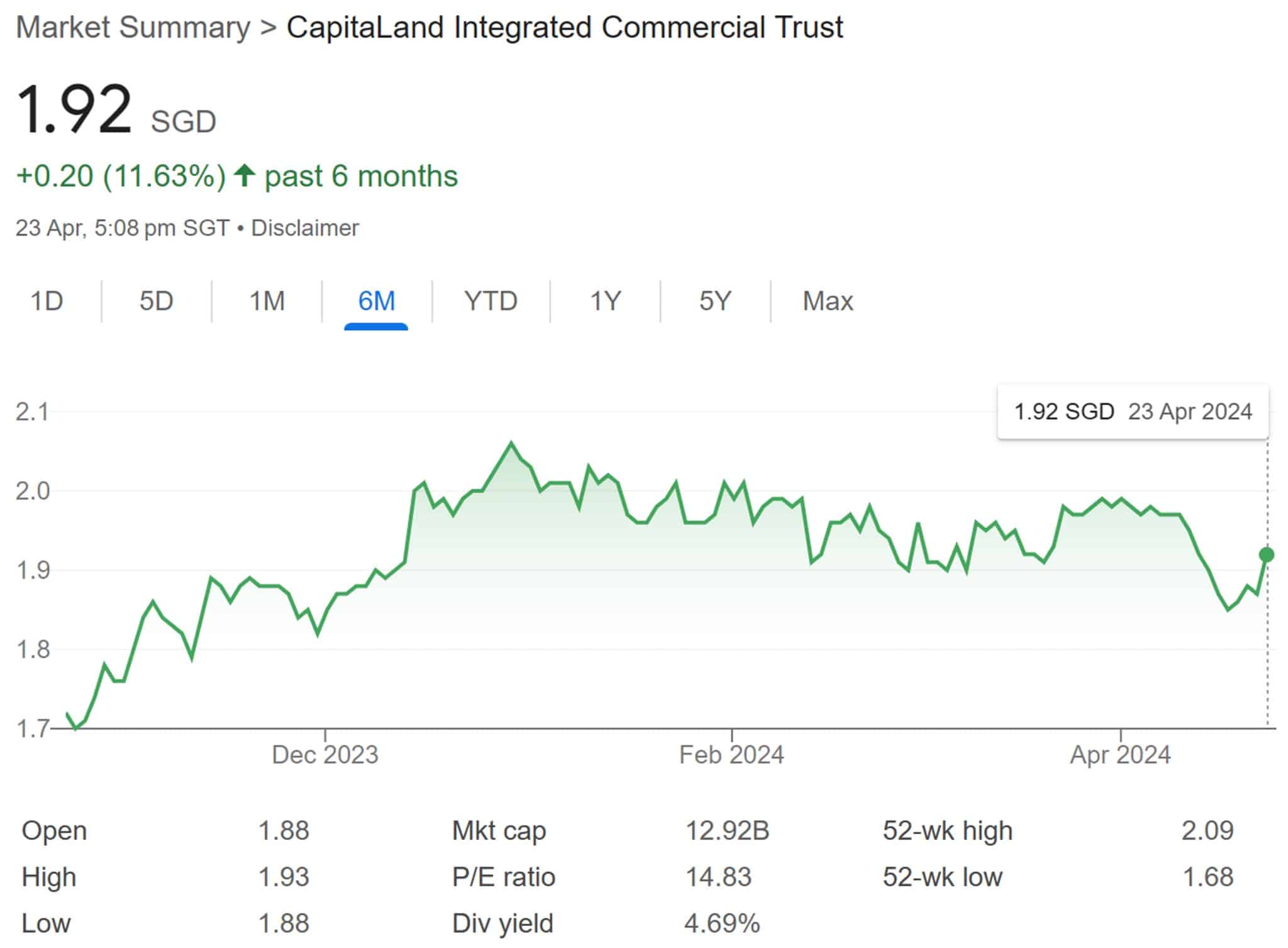Switch chart to YTD view

coord(491,301)
